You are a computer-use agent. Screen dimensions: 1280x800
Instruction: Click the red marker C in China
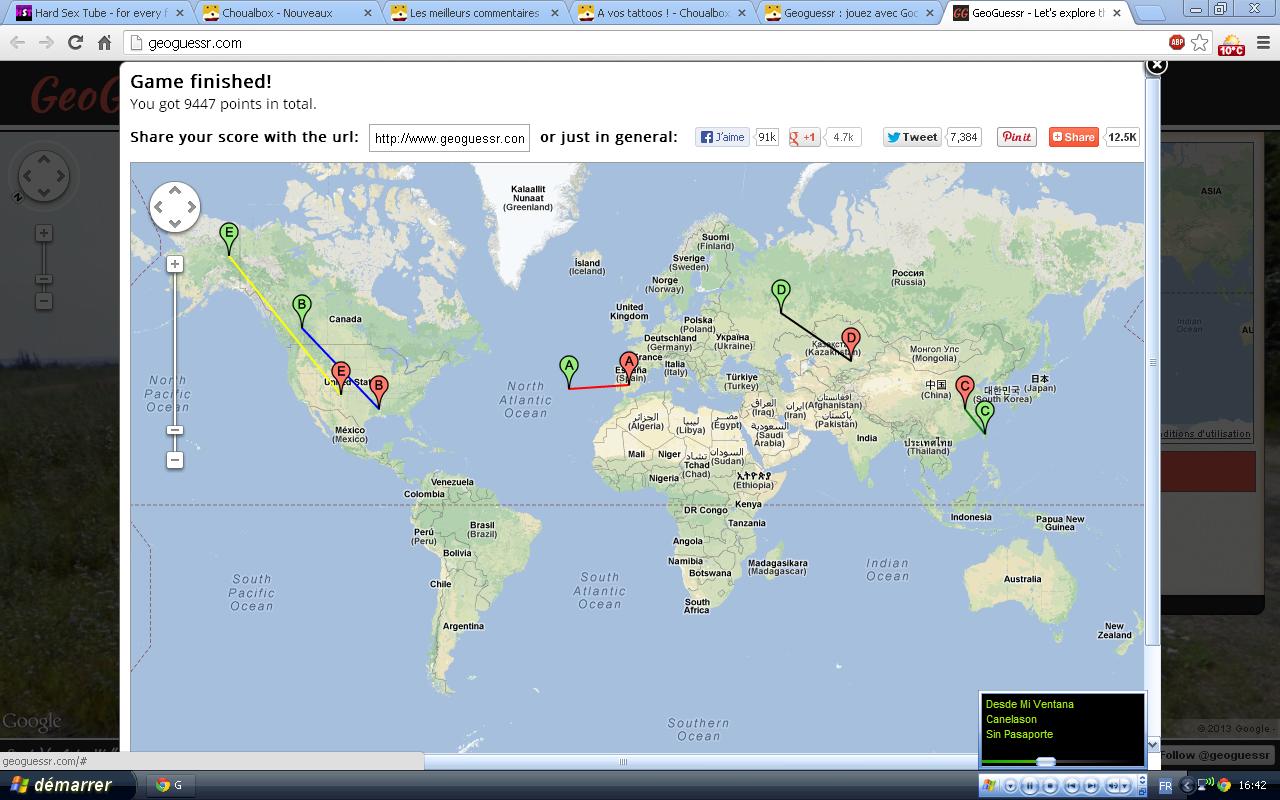click(964, 387)
